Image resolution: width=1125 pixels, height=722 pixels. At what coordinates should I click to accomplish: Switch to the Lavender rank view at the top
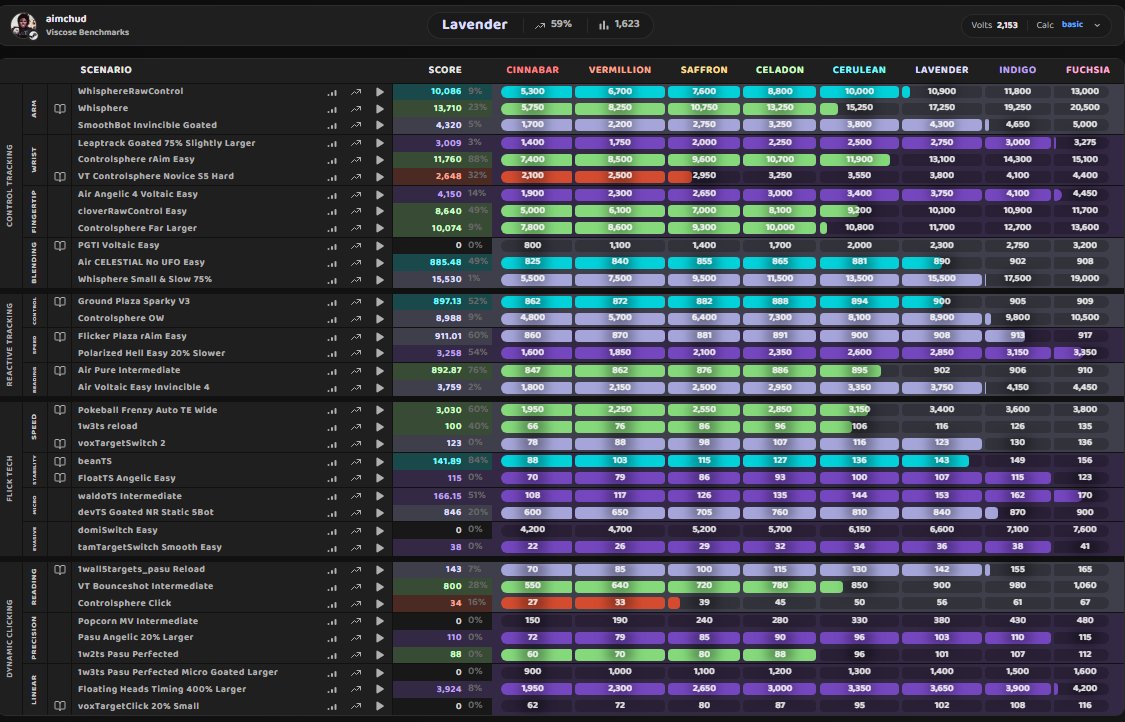474,24
